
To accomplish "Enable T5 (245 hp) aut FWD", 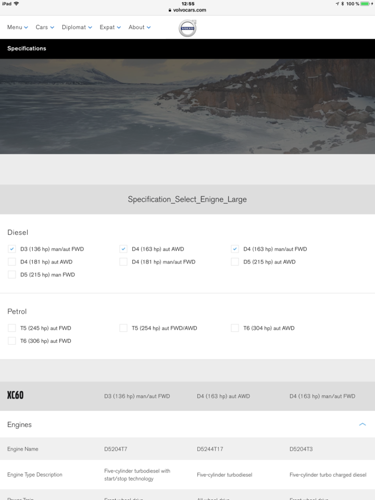I will [12, 328].
